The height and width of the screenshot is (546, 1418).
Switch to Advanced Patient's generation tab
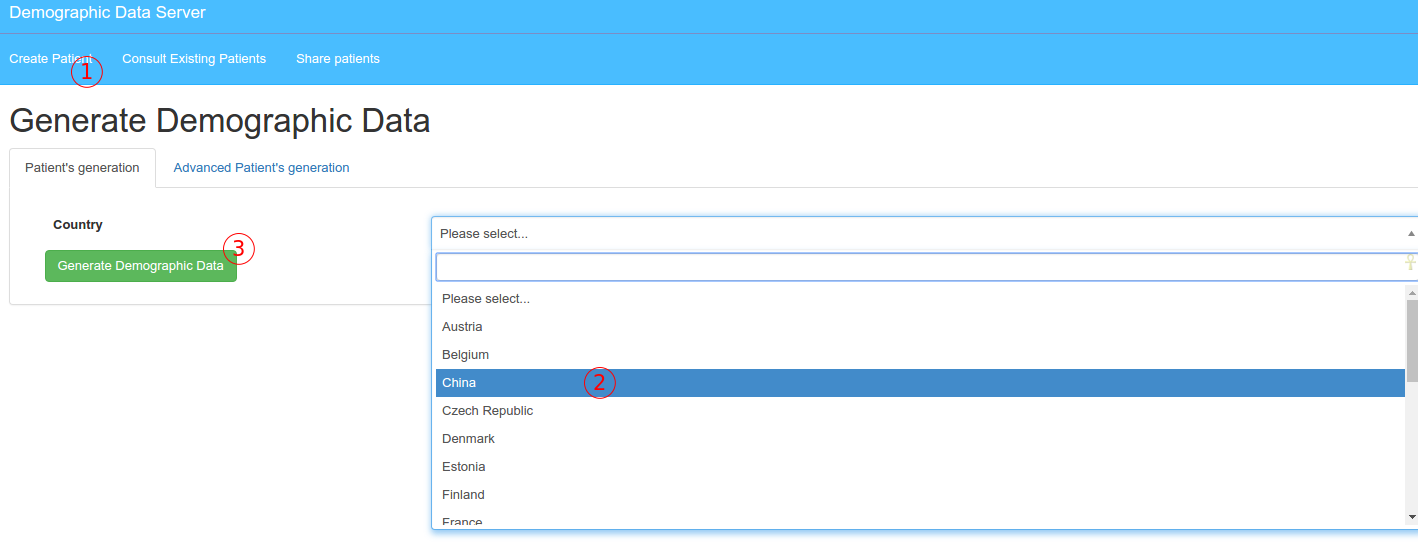click(x=261, y=168)
